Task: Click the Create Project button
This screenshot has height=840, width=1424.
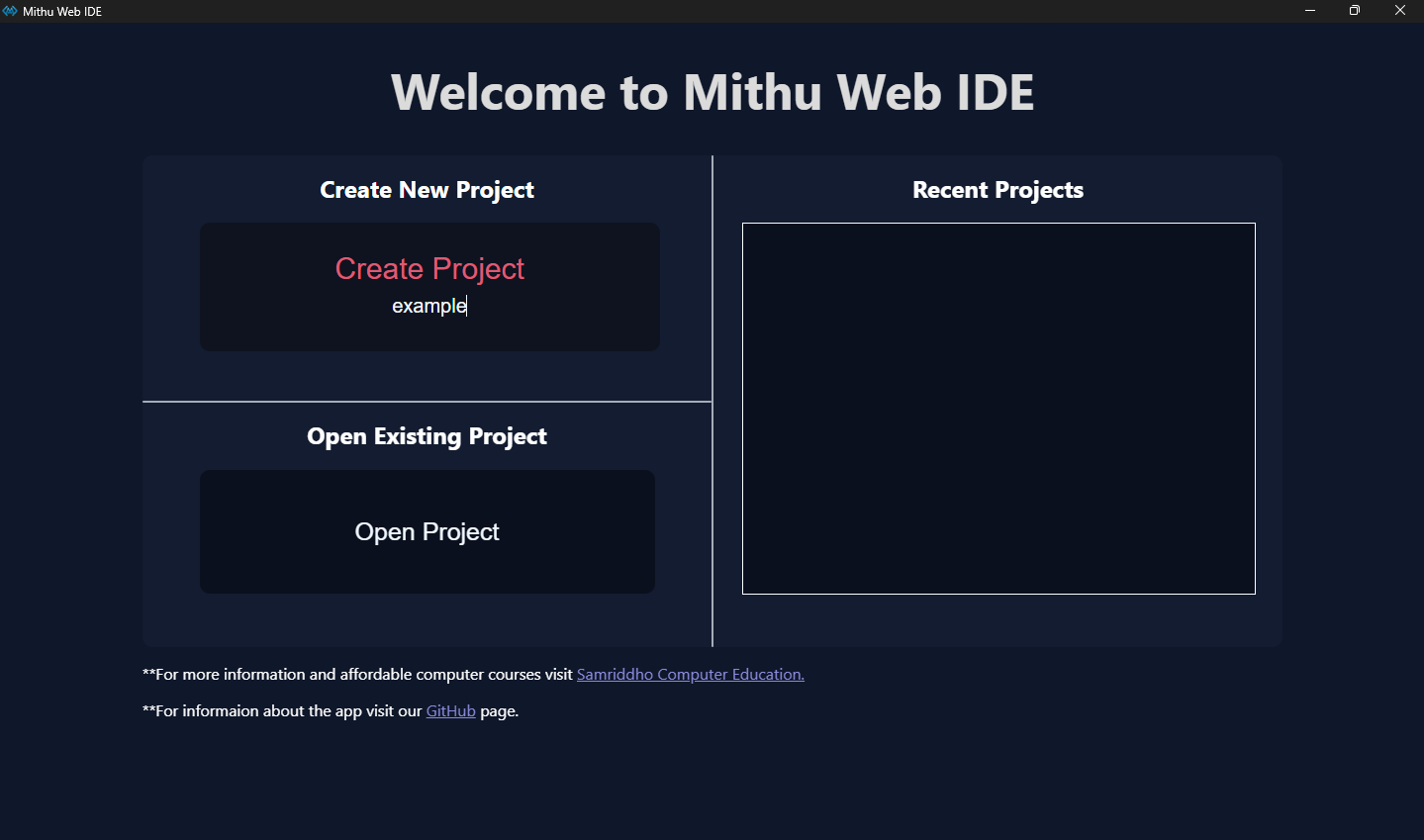Action: 429,269
